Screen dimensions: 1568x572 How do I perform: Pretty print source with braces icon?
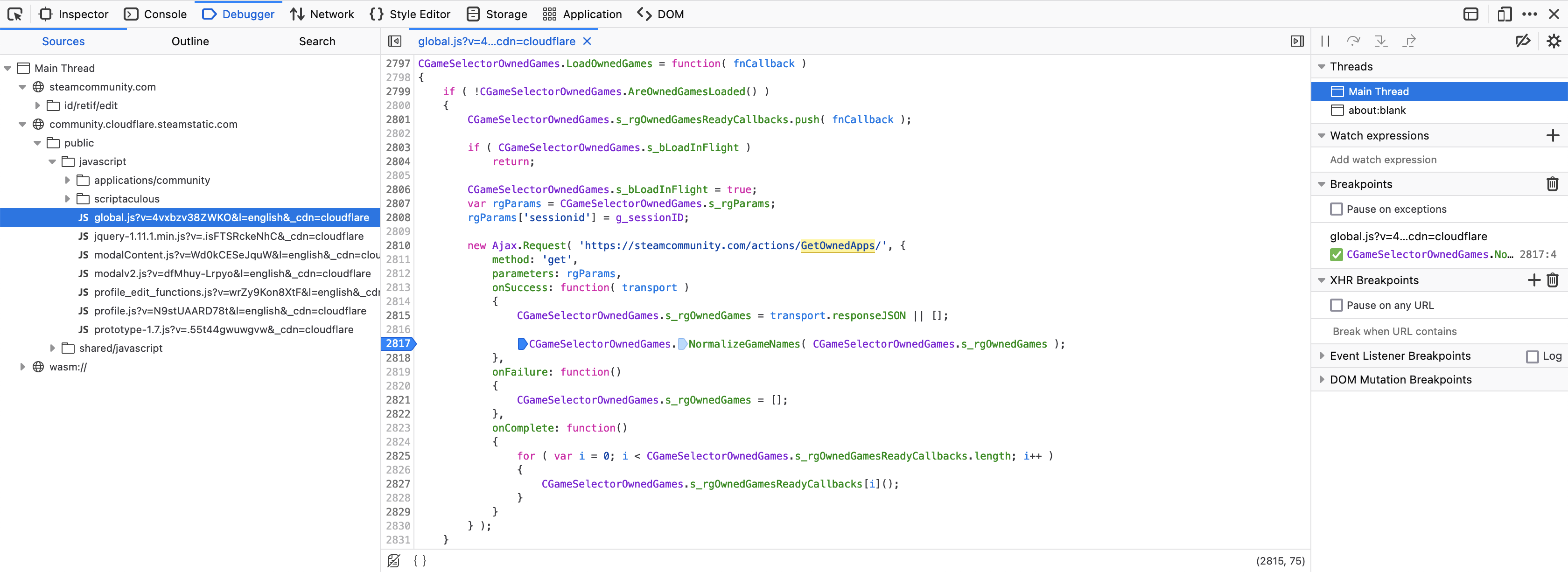420,560
